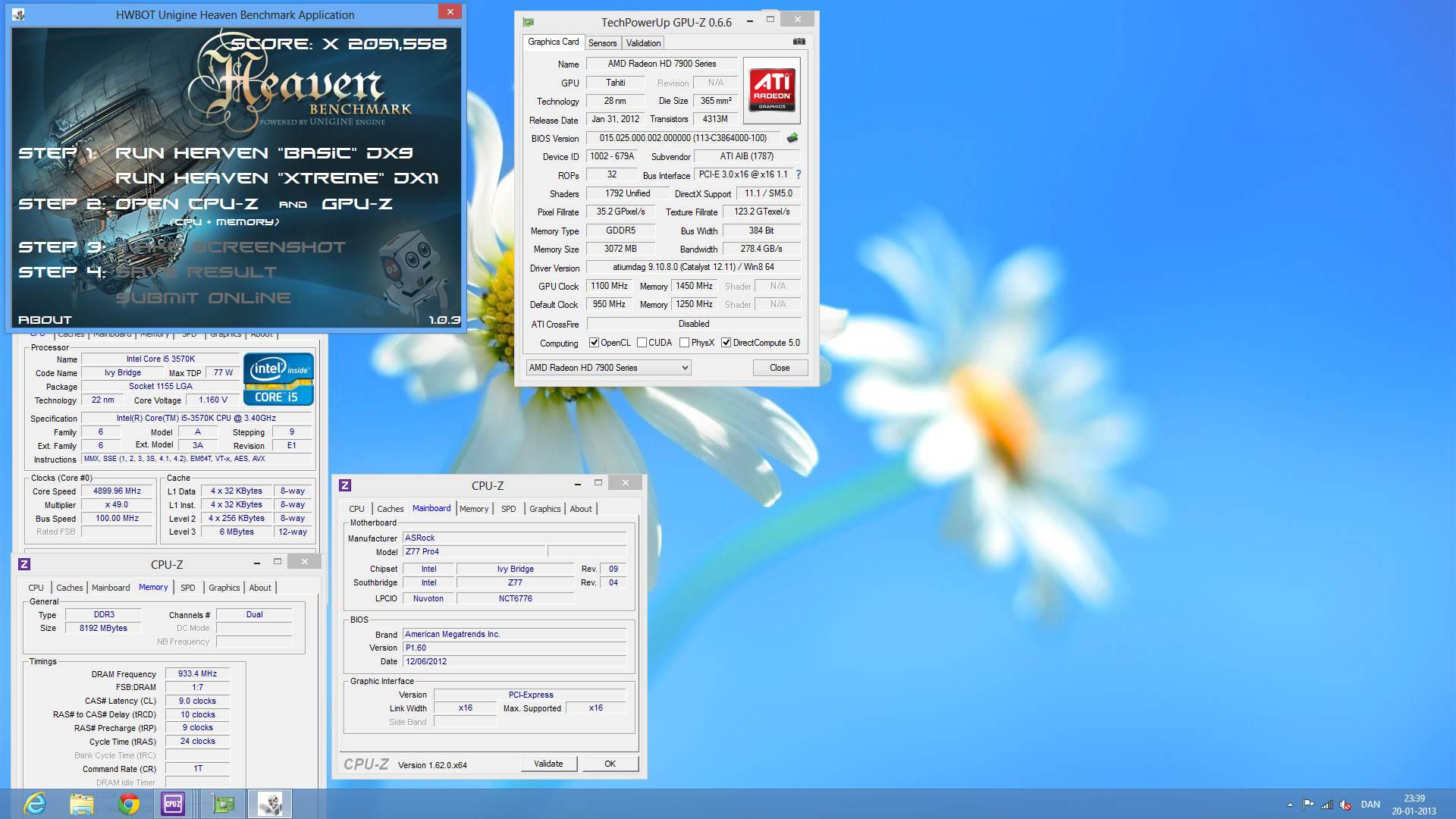Click the DRAM Frequency value 933.4 MHz
This screenshot has height=819, width=1456.
point(197,673)
